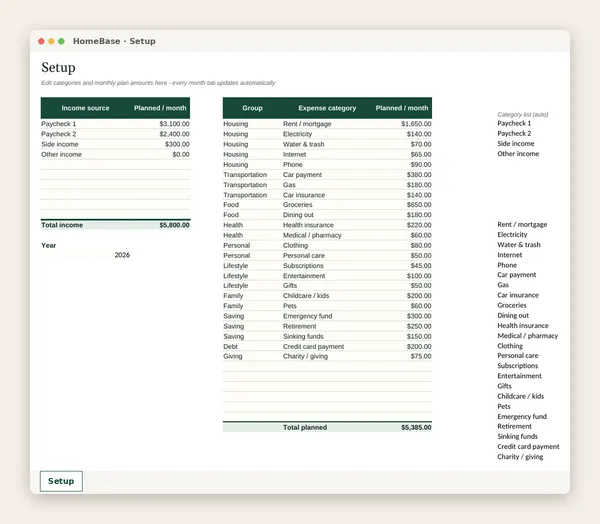
Task: Select the Groceries amount $650.00
Action: click(419, 205)
